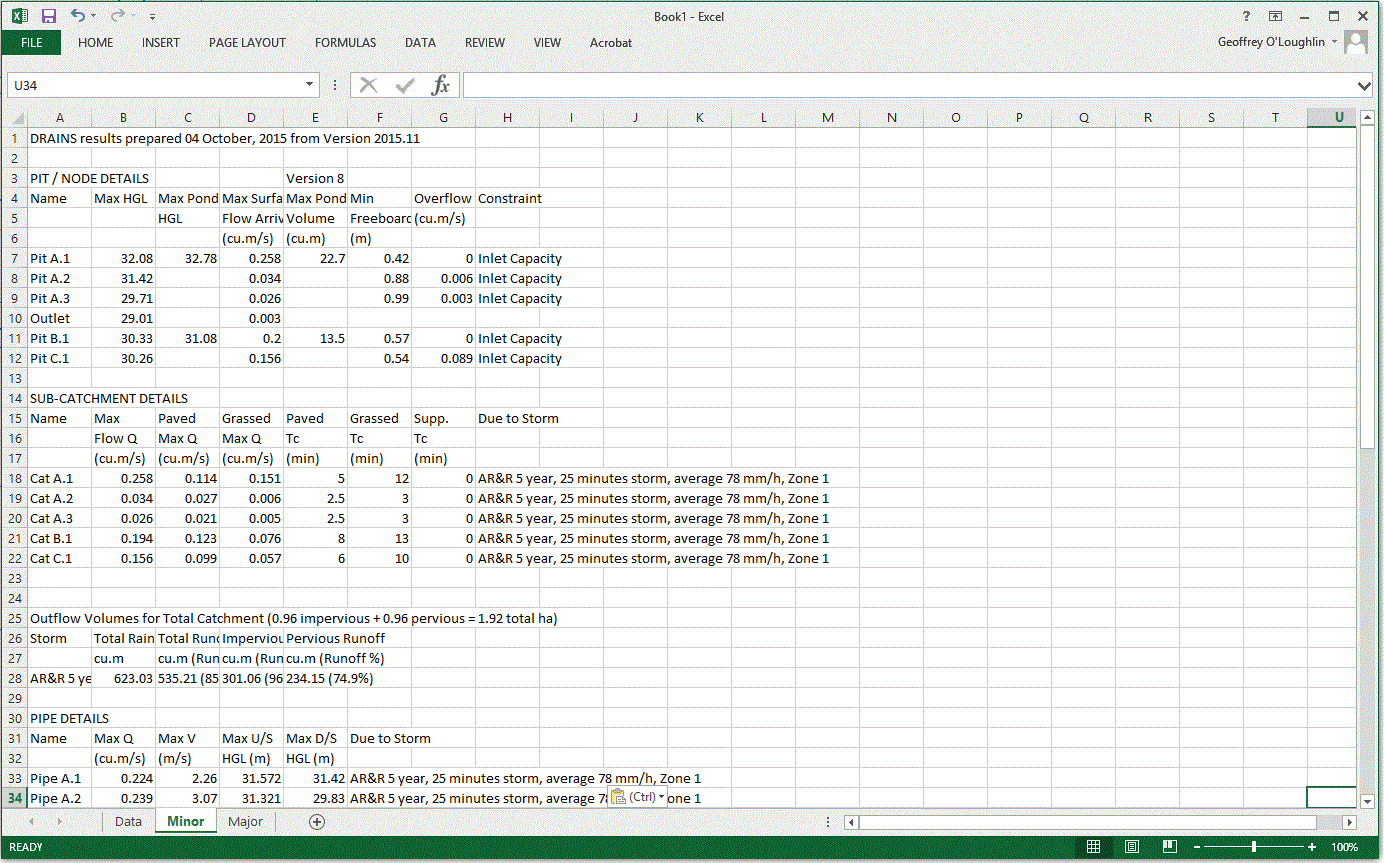Image resolution: width=1384 pixels, height=863 pixels.
Task: Switch to Page Break Preview icon
Action: click(x=1169, y=847)
